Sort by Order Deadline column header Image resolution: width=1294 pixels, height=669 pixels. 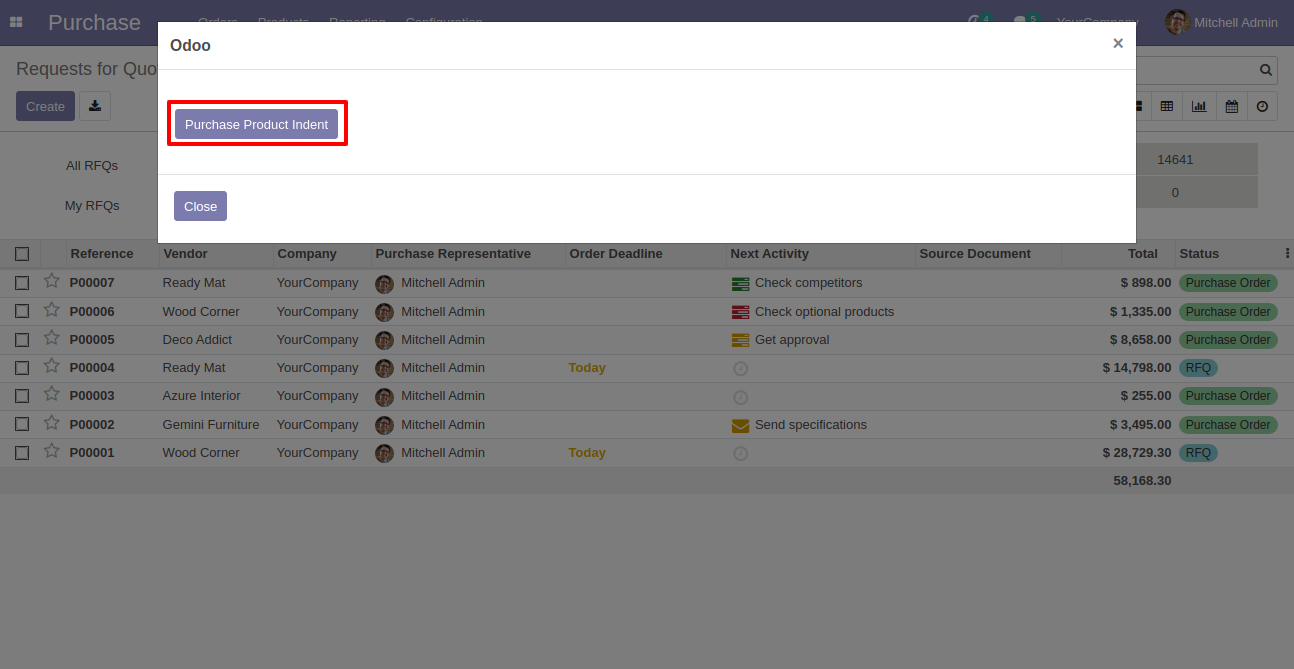[x=616, y=253]
